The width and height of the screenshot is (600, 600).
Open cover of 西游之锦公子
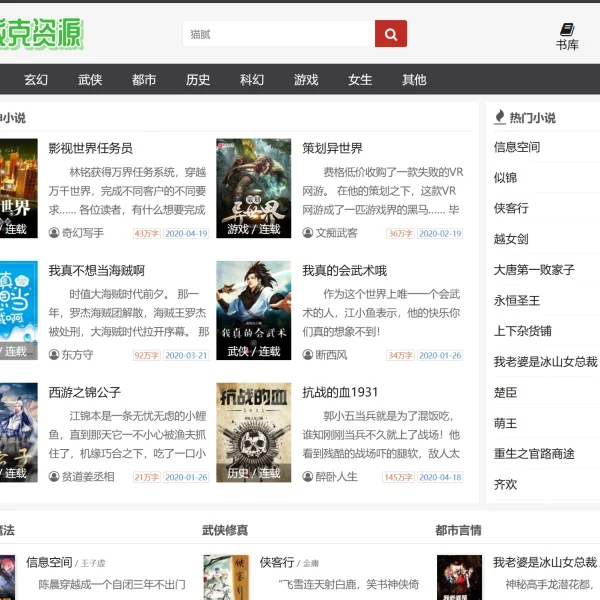(19, 432)
